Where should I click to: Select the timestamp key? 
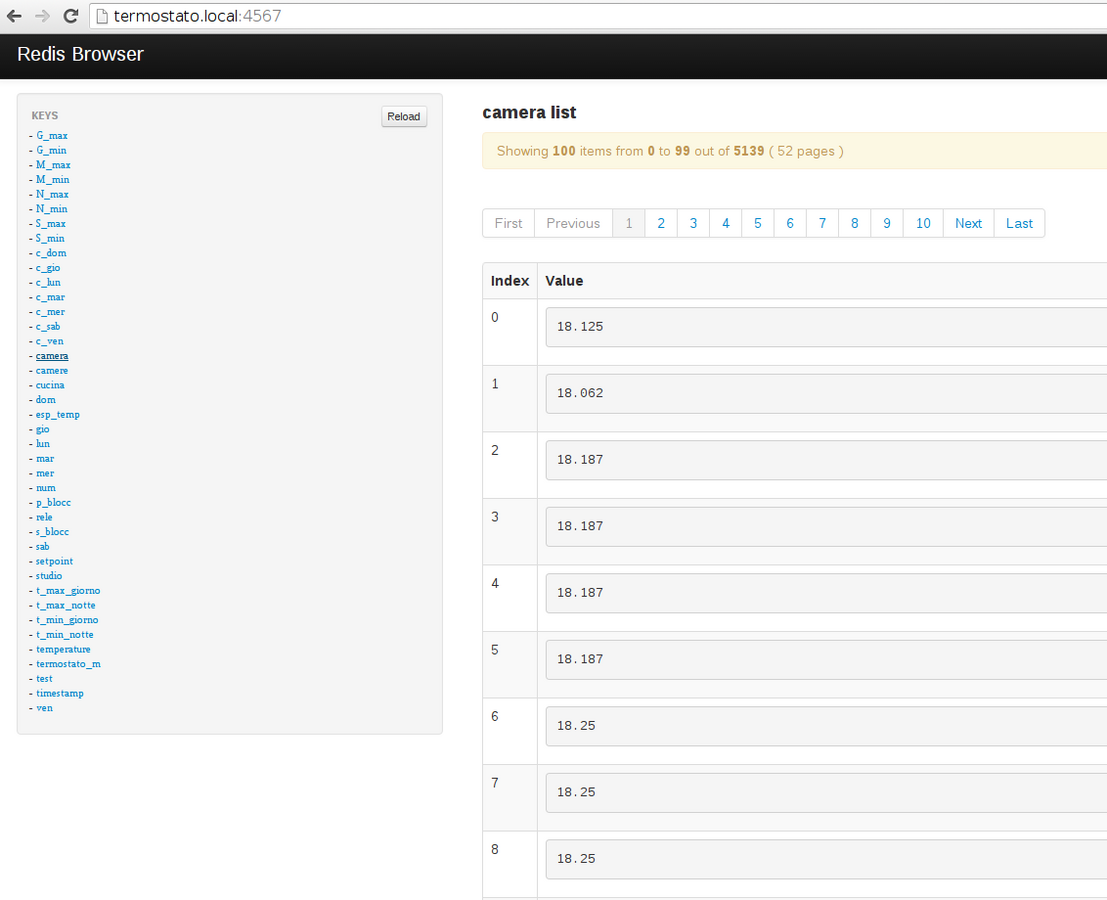tap(60, 693)
